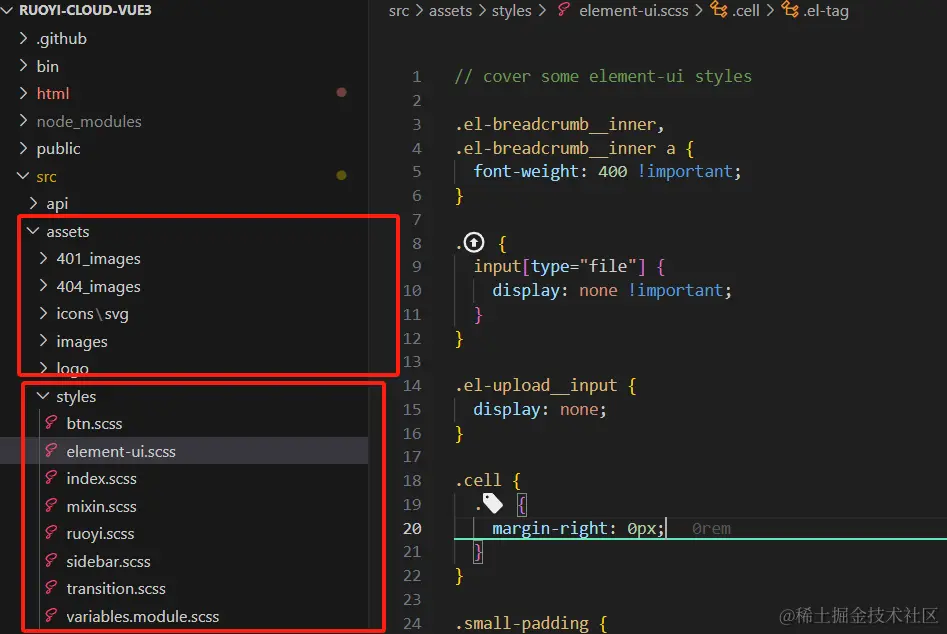
Task: Click the src breadcrumb segment
Action: (x=399, y=11)
